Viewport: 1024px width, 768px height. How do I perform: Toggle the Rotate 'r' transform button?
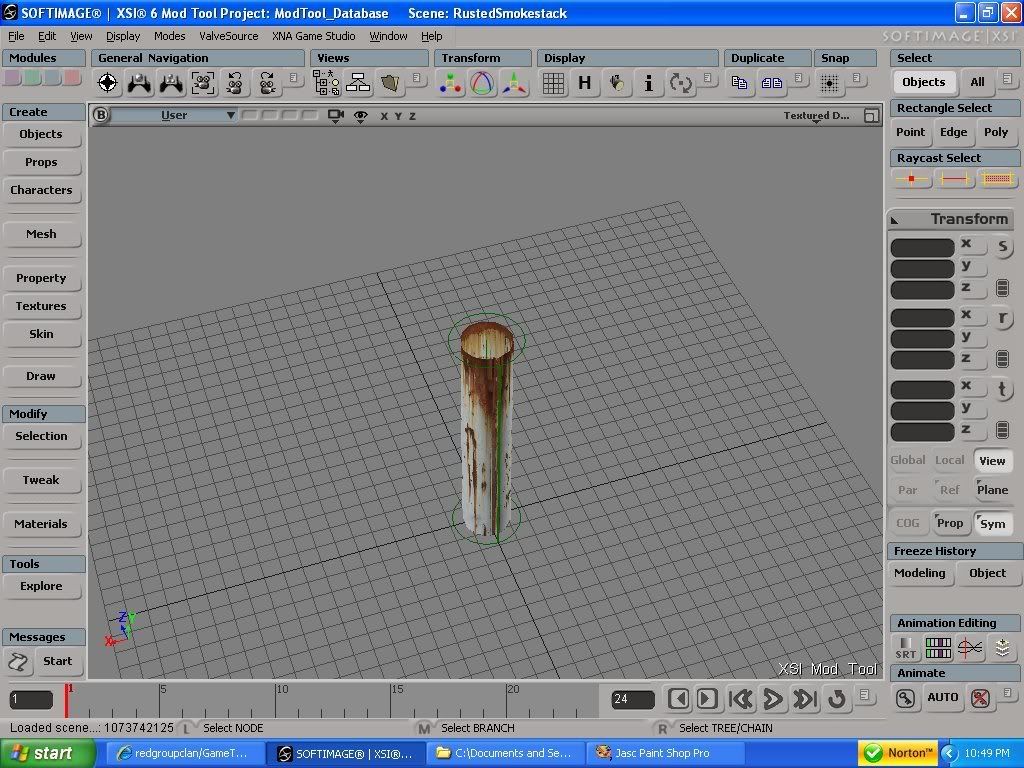pyautogui.click(x=1002, y=318)
